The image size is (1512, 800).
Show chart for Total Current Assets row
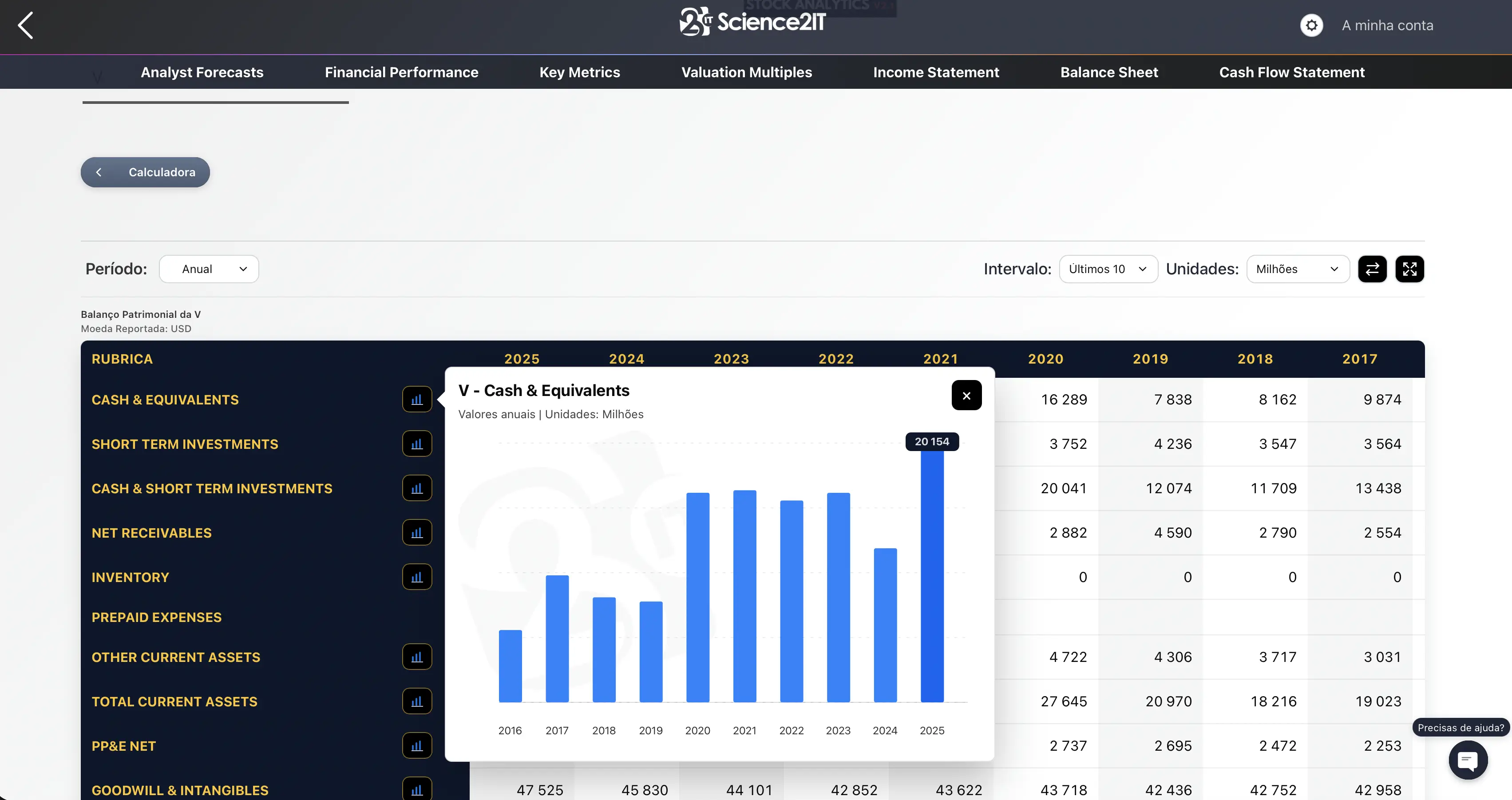[x=417, y=701]
